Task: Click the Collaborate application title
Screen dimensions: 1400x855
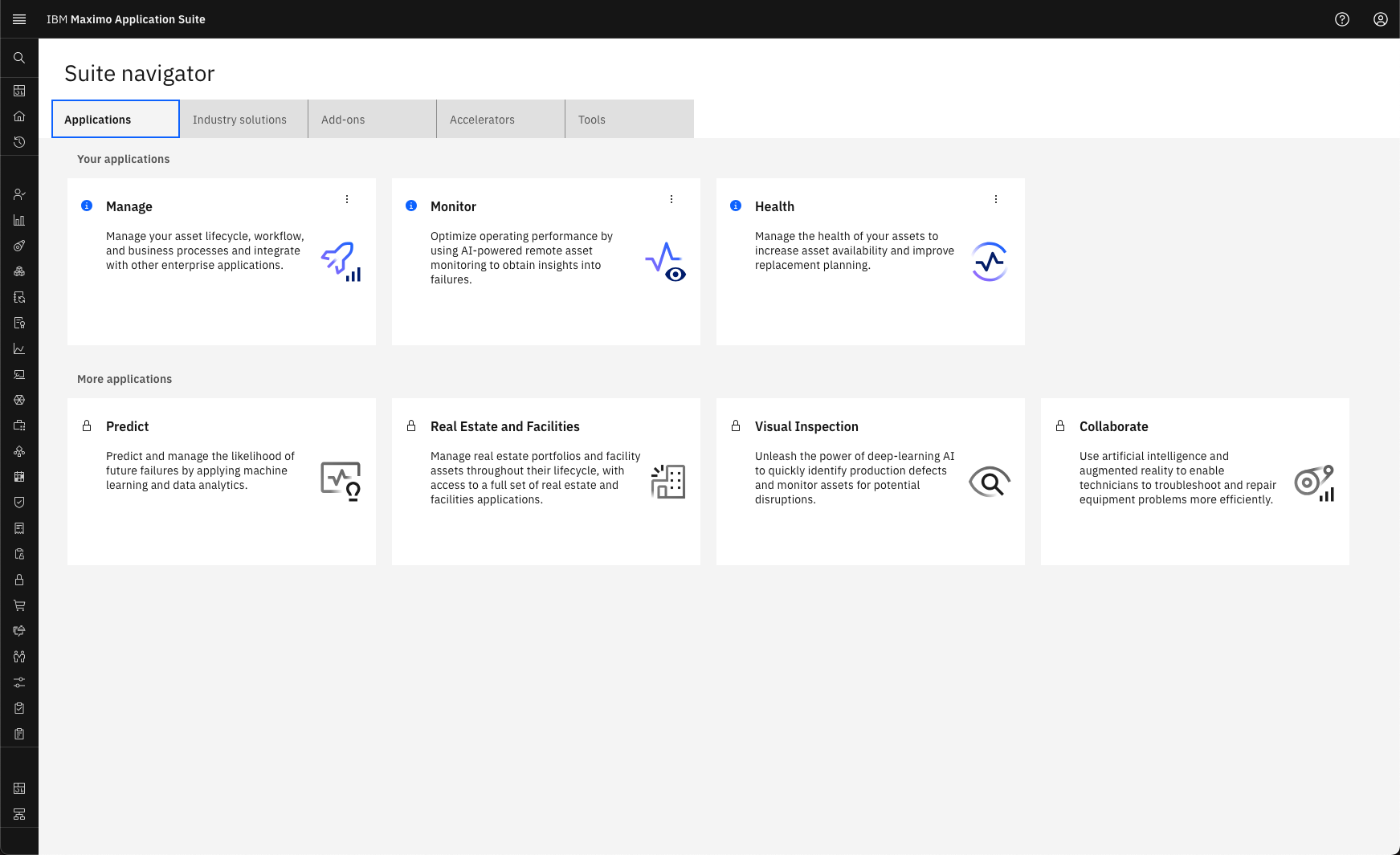Action: pos(1114,426)
